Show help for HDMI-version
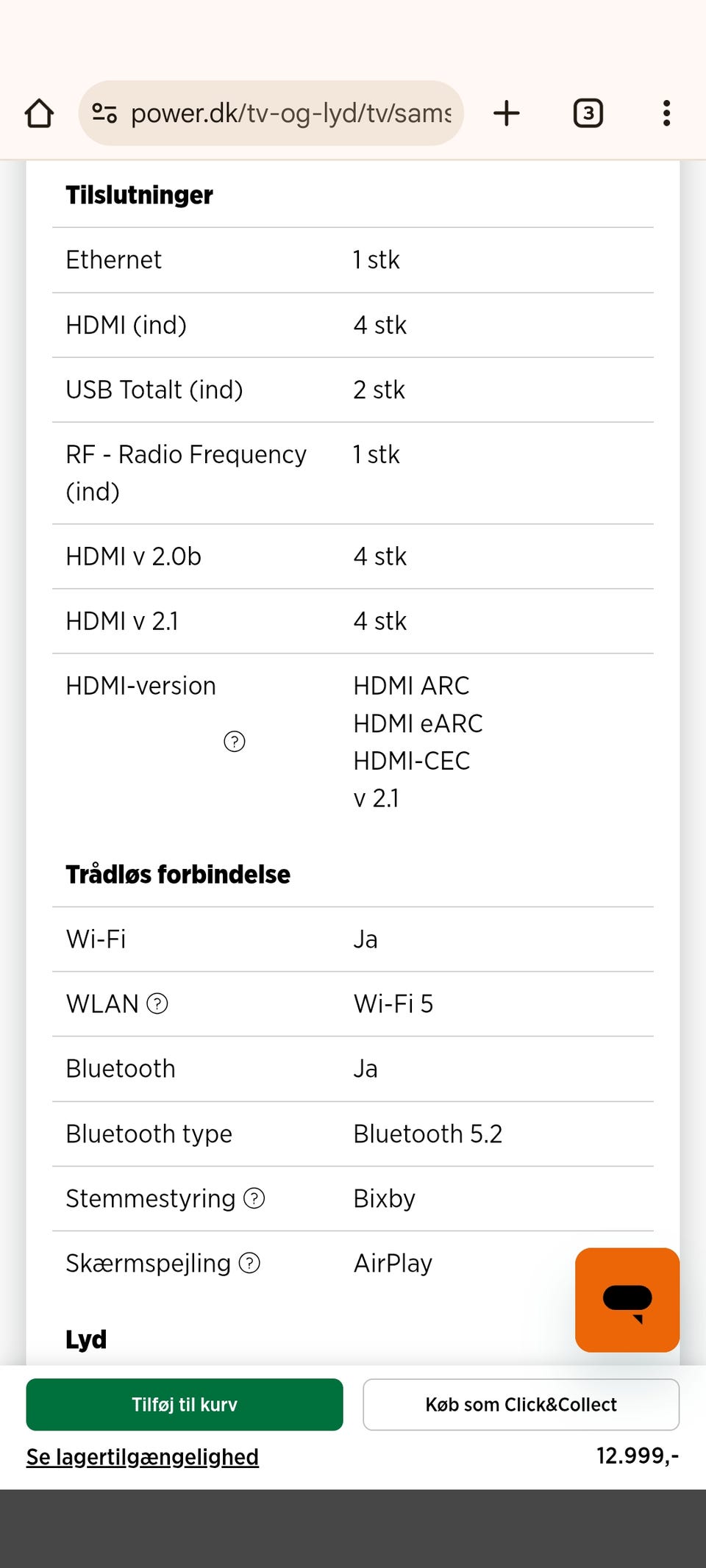This screenshot has height=1568, width=706. pos(234,742)
